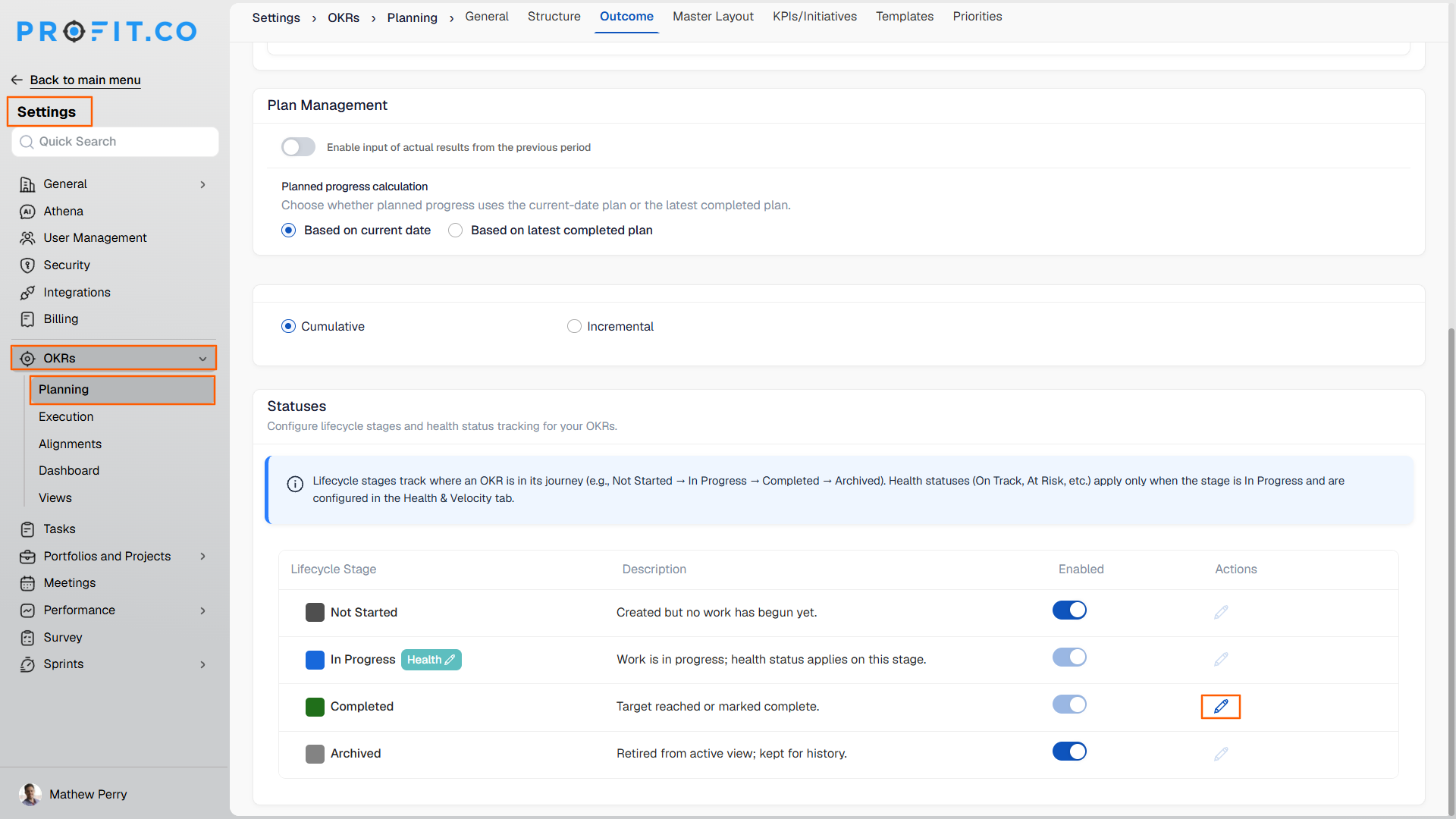Screen dimensions: 1456x819
Task: Open Execution under OKRs
Action: pyautogui.click(x=66, y=417)
